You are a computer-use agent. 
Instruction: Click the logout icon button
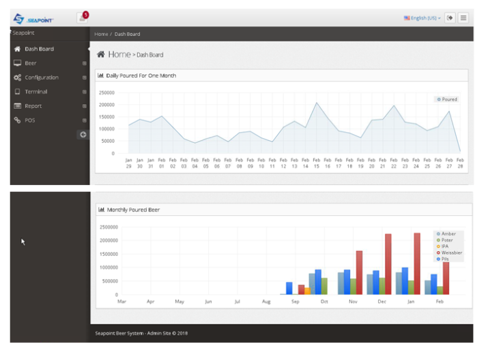[450, 18]
